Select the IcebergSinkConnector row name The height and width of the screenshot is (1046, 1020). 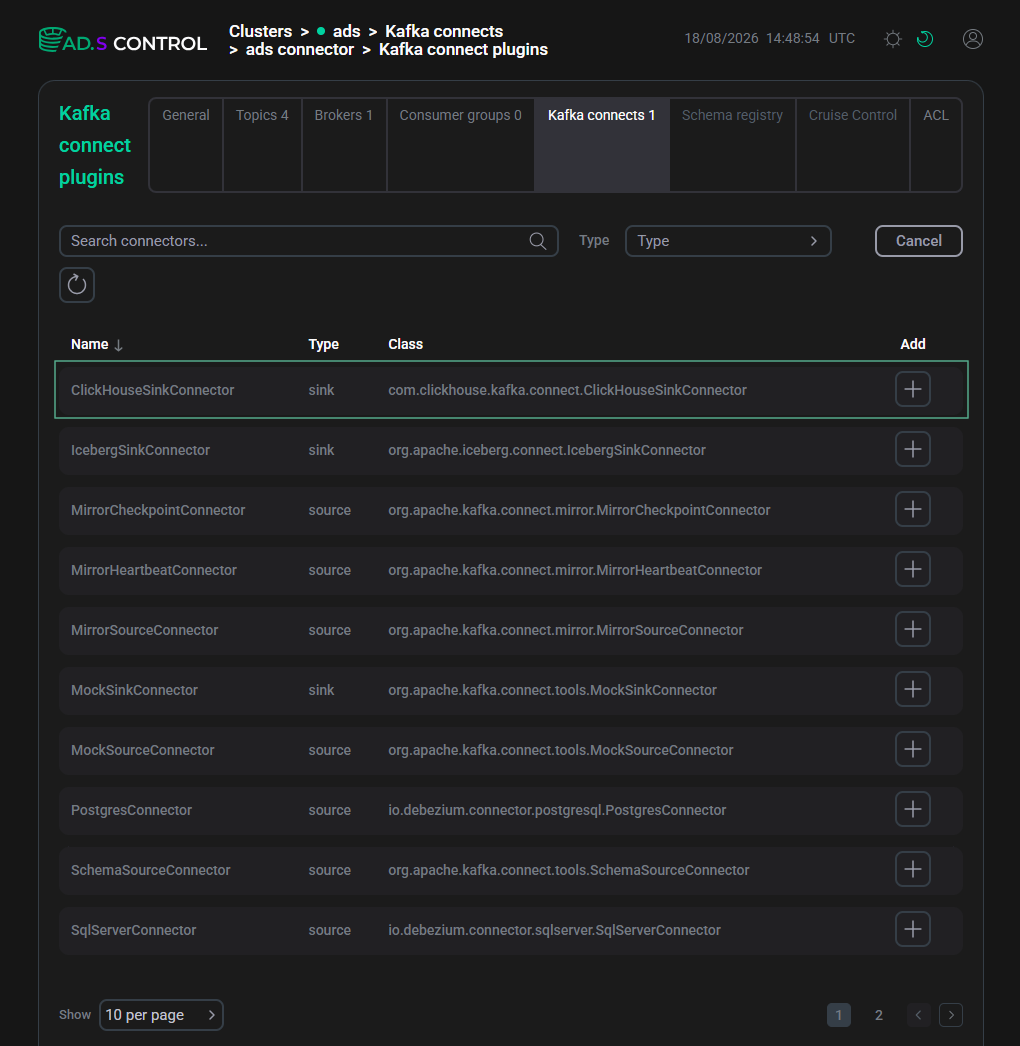(x=140, y=450)
